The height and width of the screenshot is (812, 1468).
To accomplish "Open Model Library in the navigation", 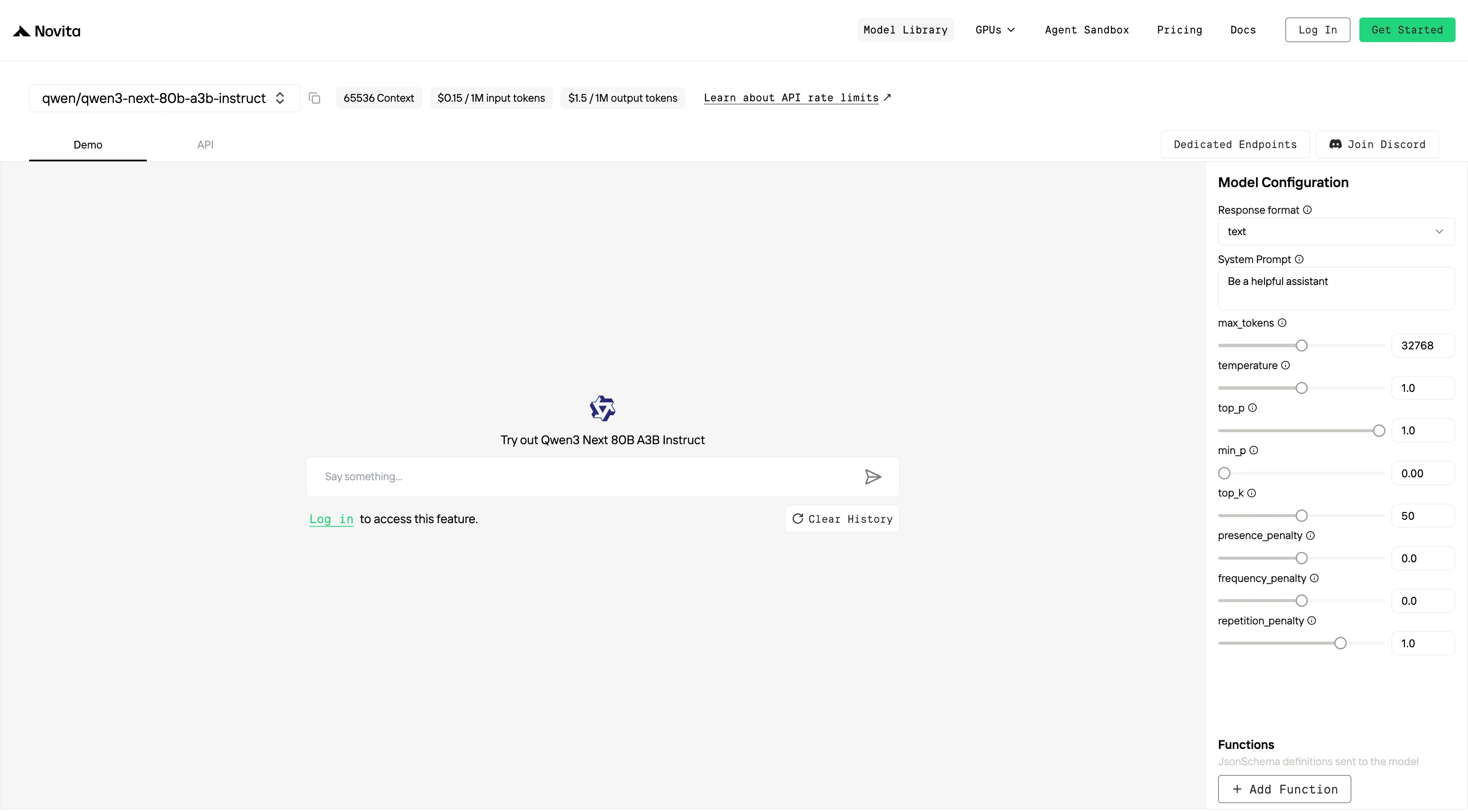I will tap(906, 30).
